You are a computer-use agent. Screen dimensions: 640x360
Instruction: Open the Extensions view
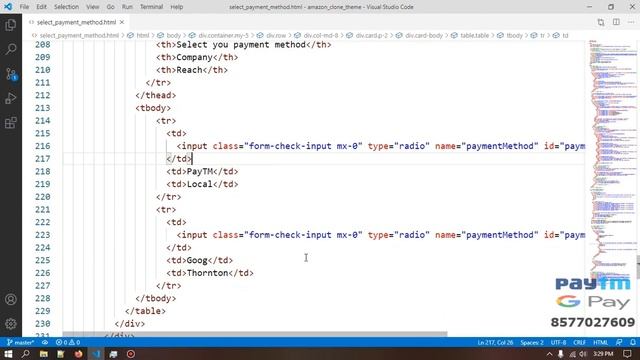[x=11, y=123]
